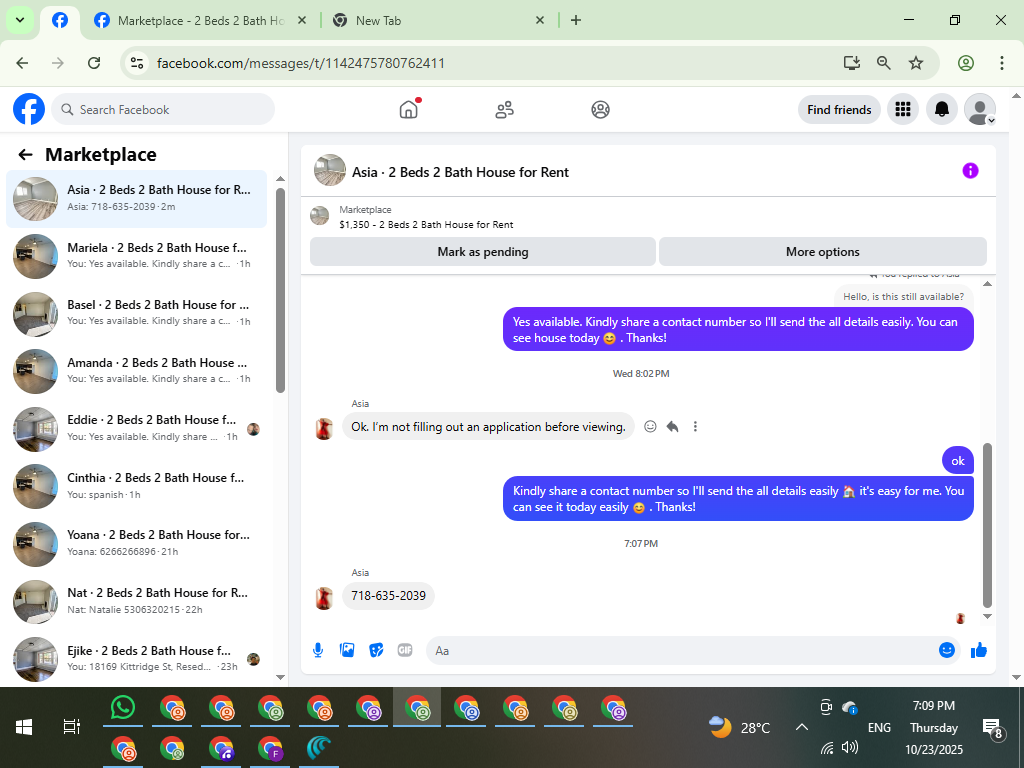
Task: Click the address bar URL
Action: [x=300, y=63]
